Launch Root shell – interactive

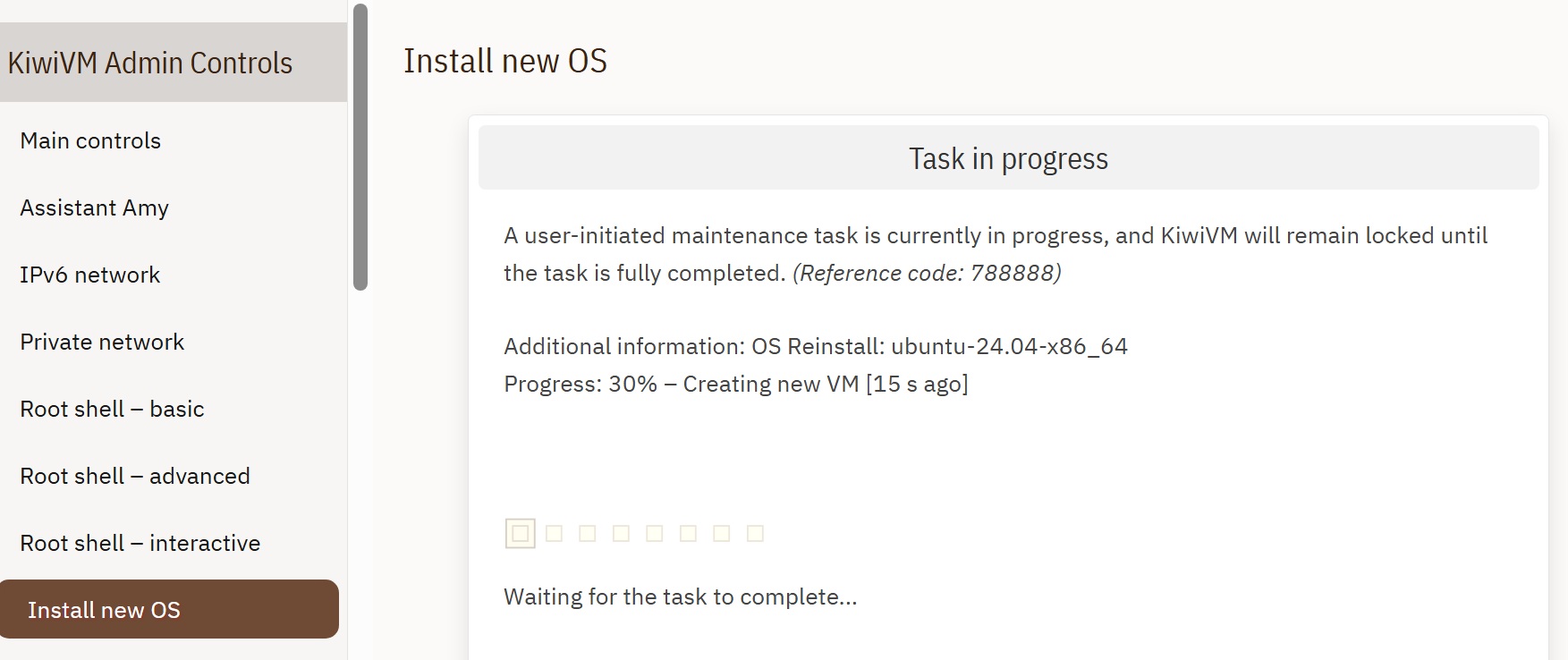140,543
